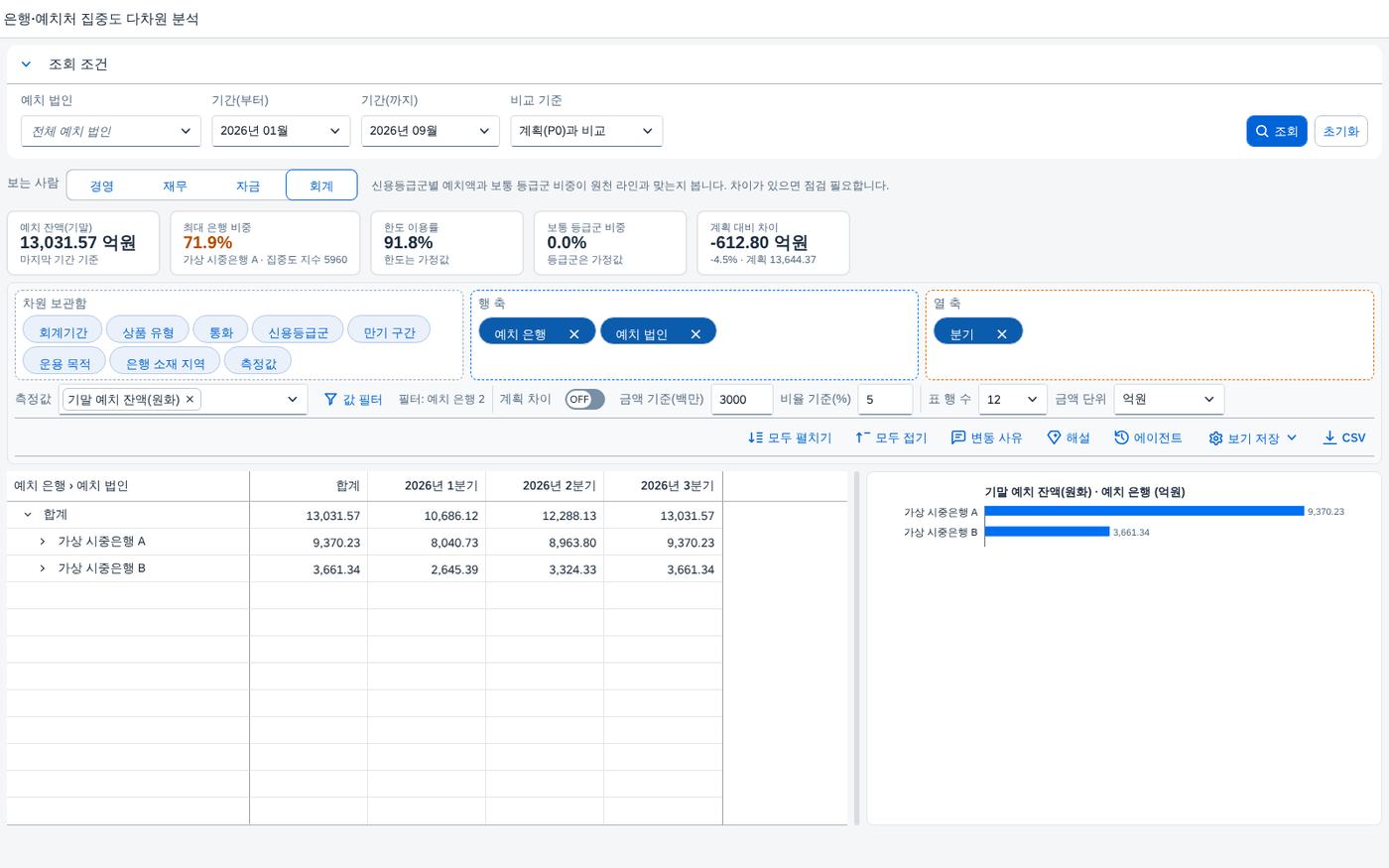Click the 2026년 3분기 column header
The image size is (1389, 868).
click(x=663, y=486)
